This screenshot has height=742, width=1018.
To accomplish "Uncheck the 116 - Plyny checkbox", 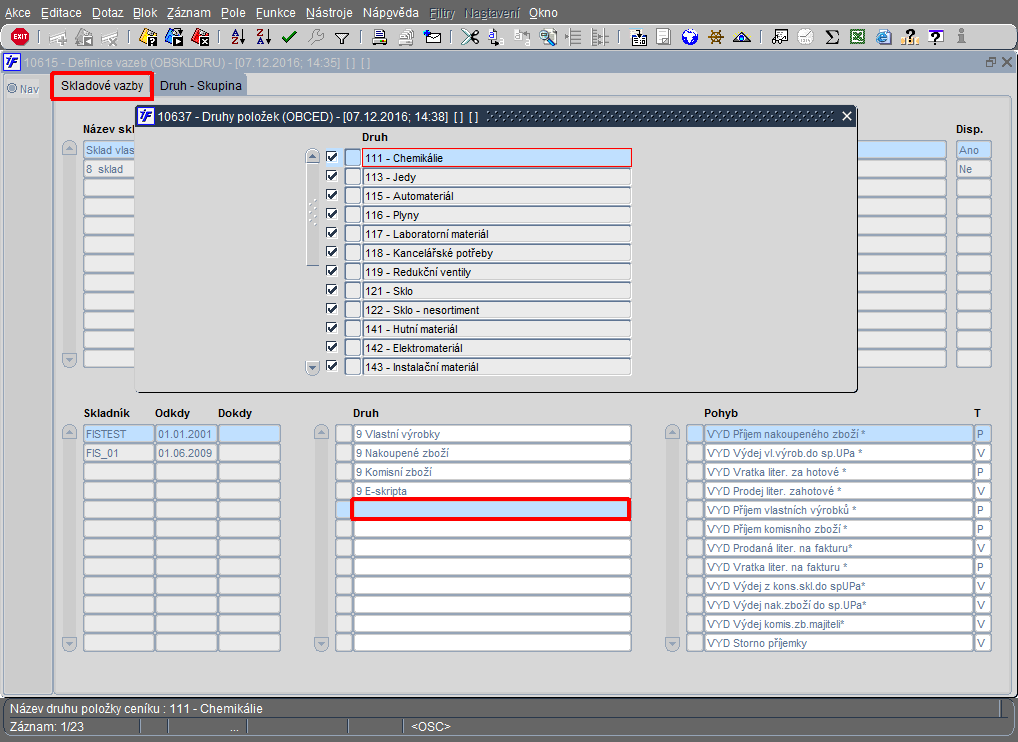I will (x=332, y=214).
